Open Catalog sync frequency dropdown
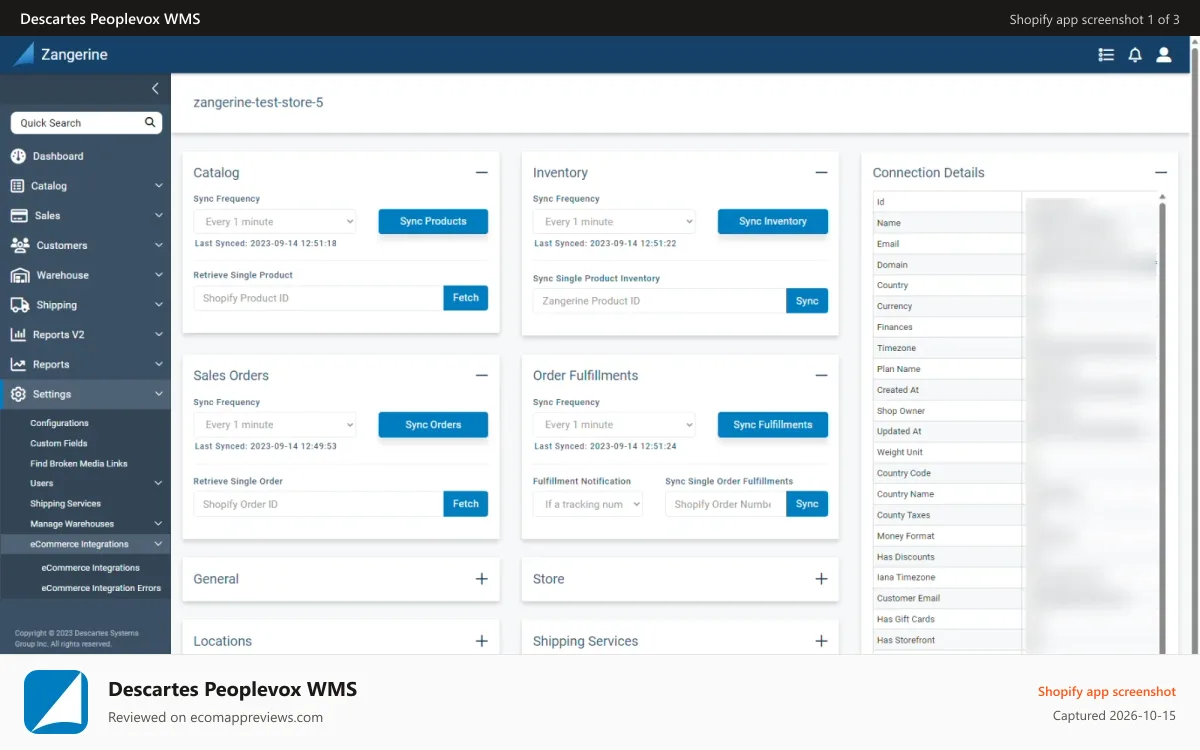Image resolution: width=1200 pixels, height=750 pixels. [275, 222]
